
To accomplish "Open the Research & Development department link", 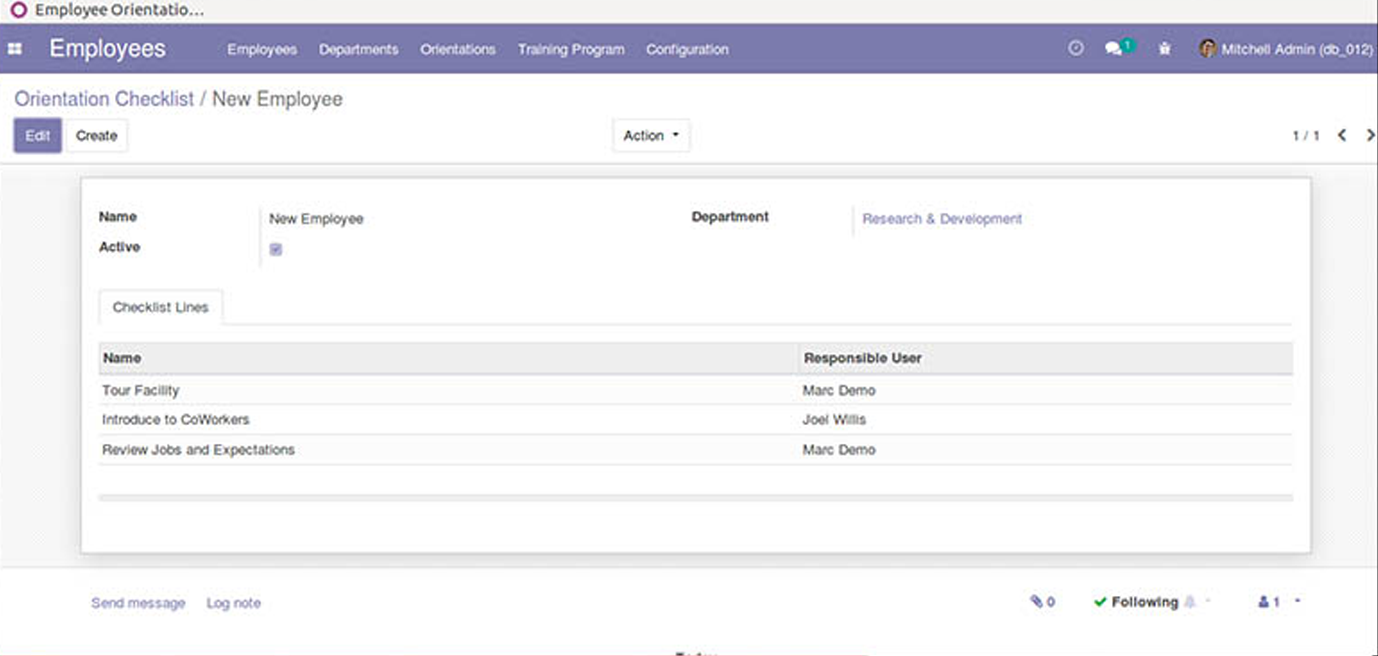I will tap(942, 219).
